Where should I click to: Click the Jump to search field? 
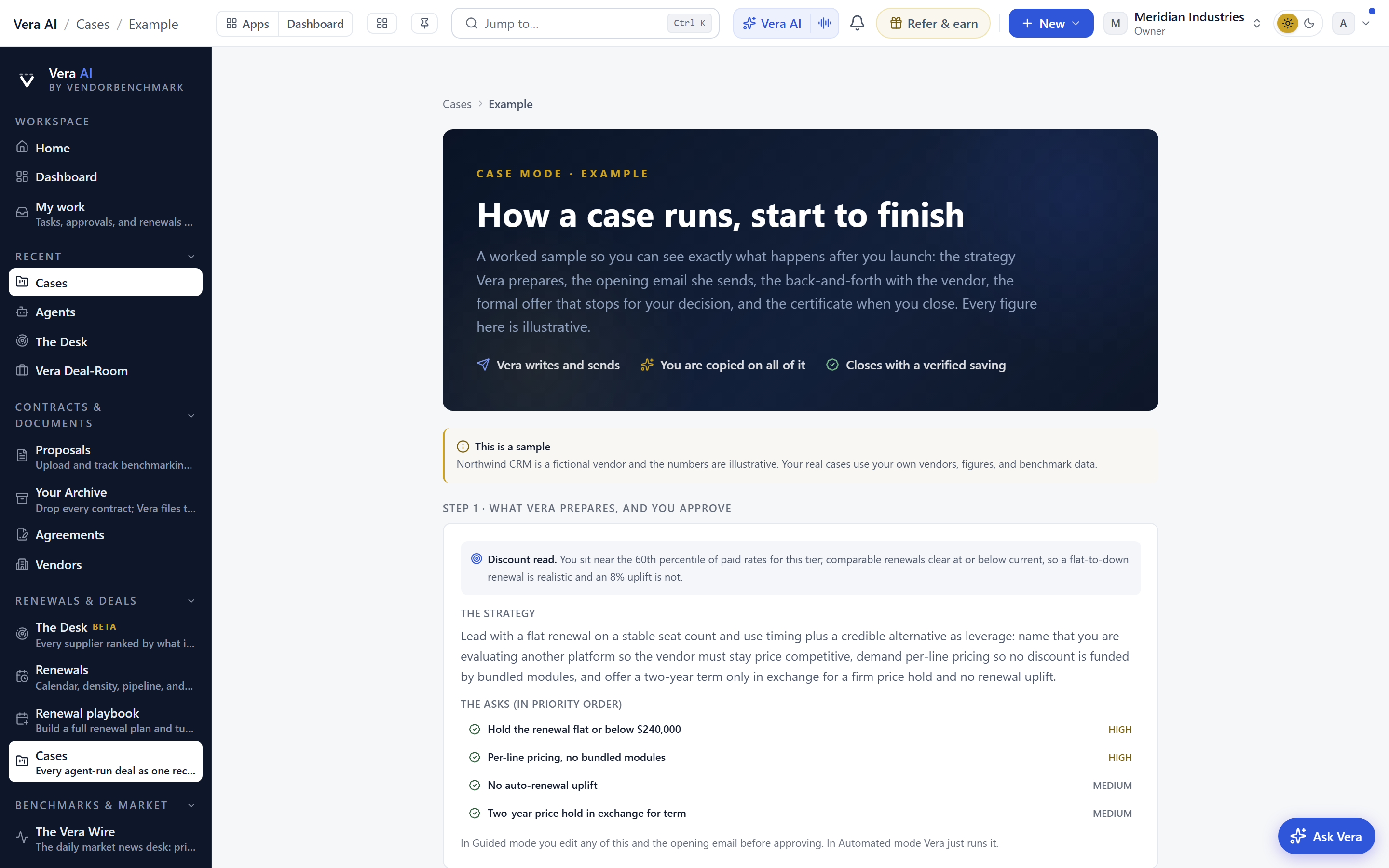585,24
